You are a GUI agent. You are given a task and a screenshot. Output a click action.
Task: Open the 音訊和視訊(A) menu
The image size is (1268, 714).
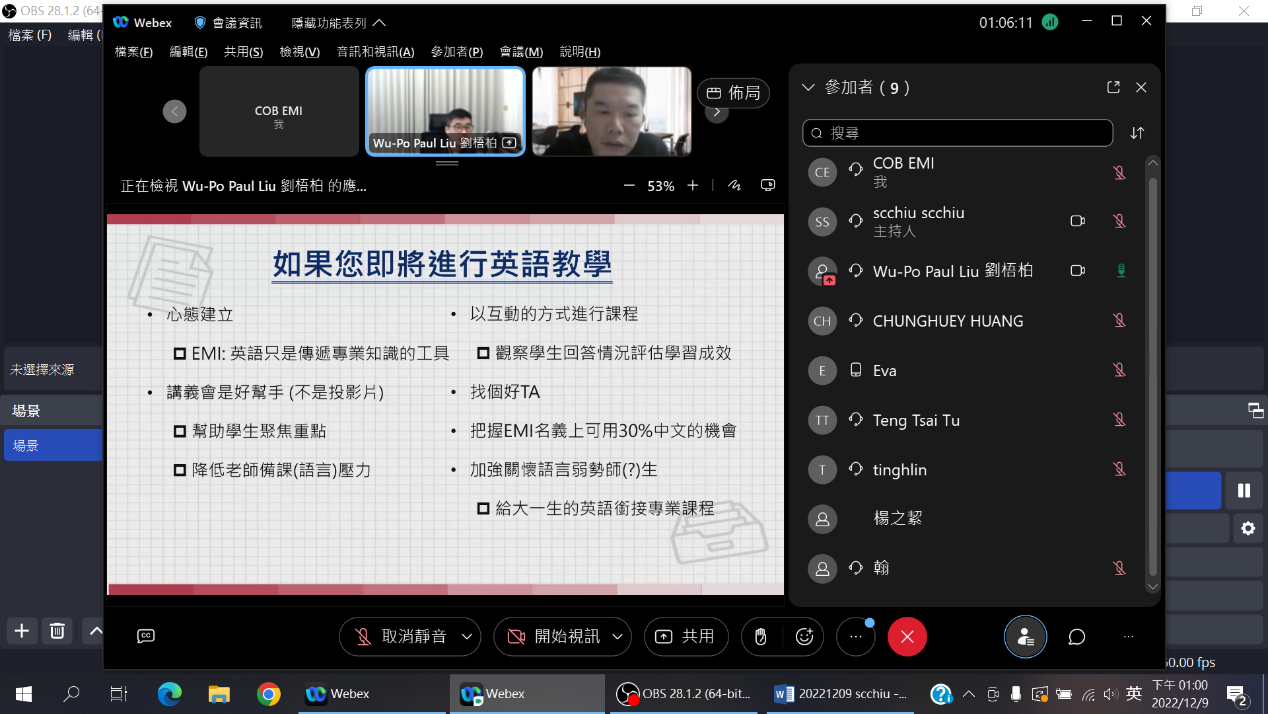pyautogui.click(x=375, y=52)
